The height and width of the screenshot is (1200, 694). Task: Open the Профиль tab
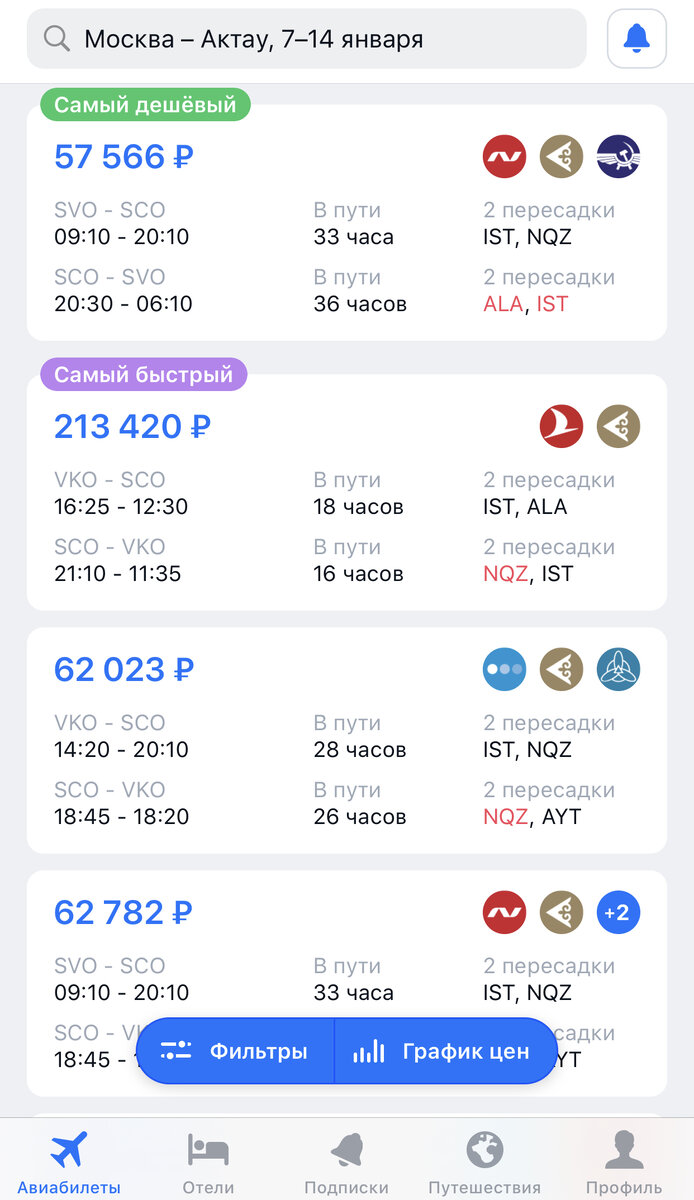coord(625,1160)
